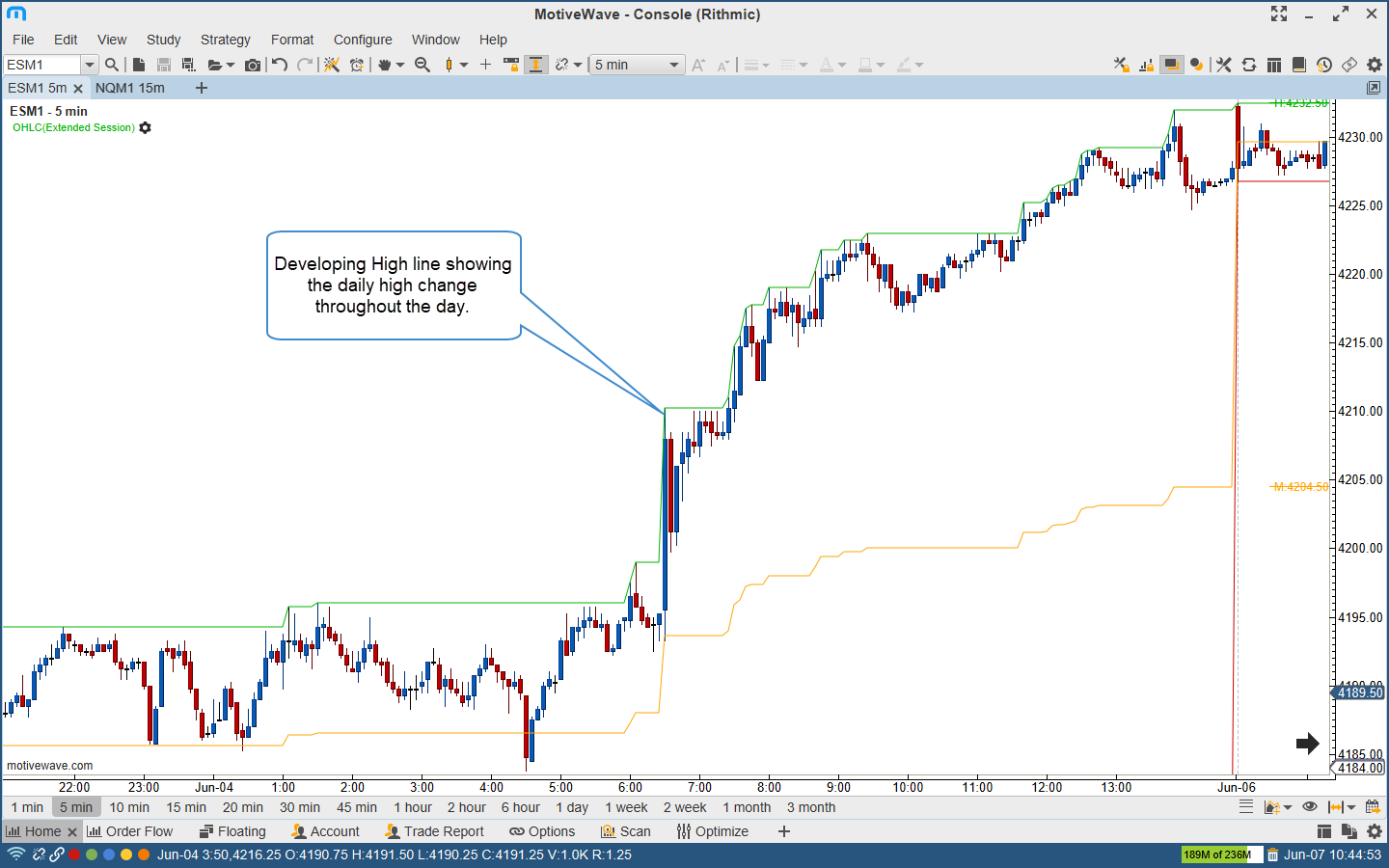Open the ESM1 symbol dropdown arrow
1389x868 pixels.
(89, 65)
